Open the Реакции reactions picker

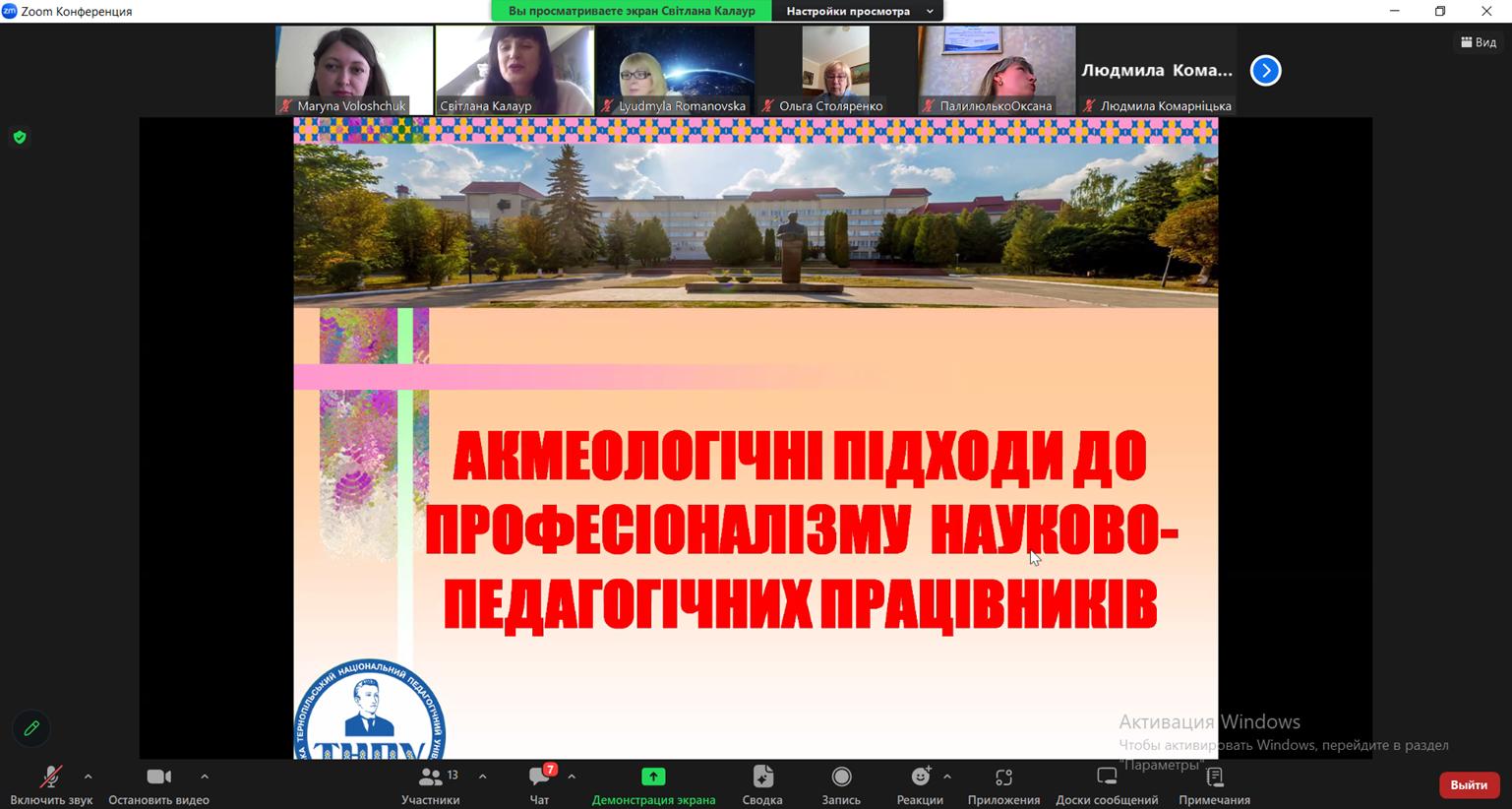(920, 784)
